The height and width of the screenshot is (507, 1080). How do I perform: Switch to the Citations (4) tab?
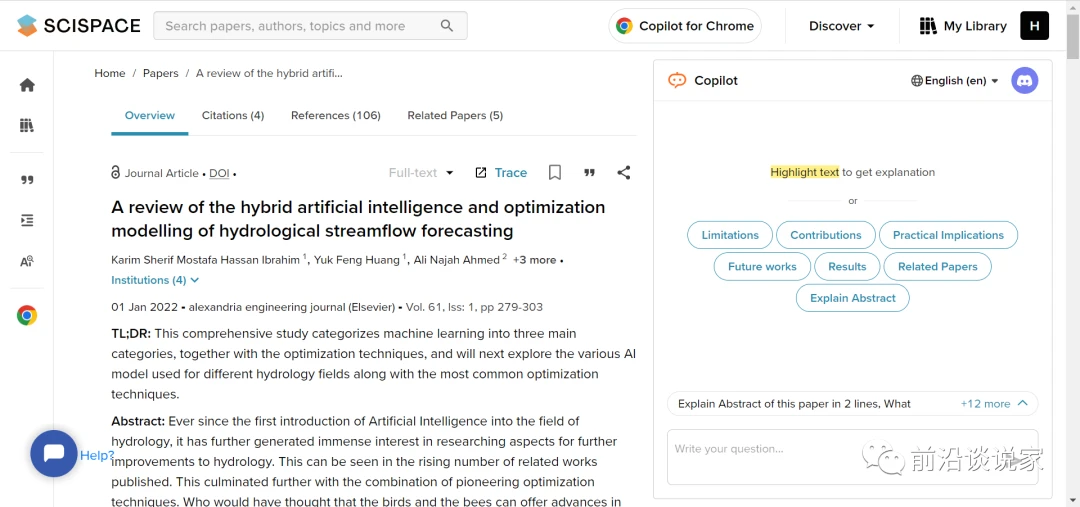coord(233,115)
